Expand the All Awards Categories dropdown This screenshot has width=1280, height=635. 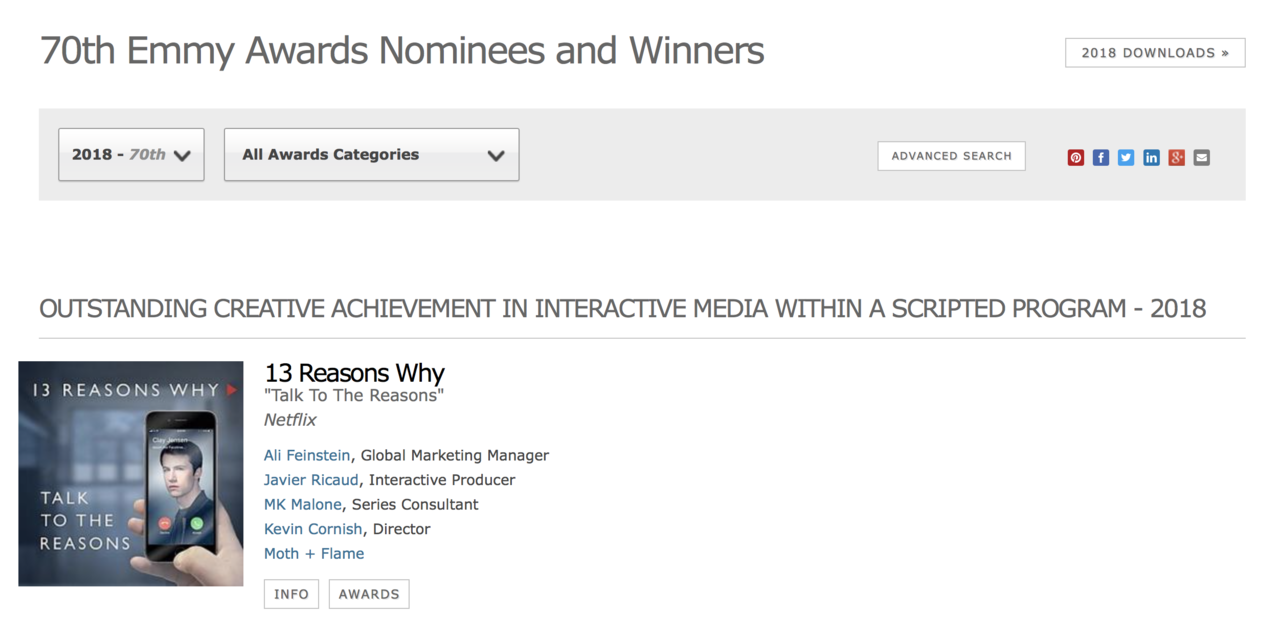tap(371, 155)
